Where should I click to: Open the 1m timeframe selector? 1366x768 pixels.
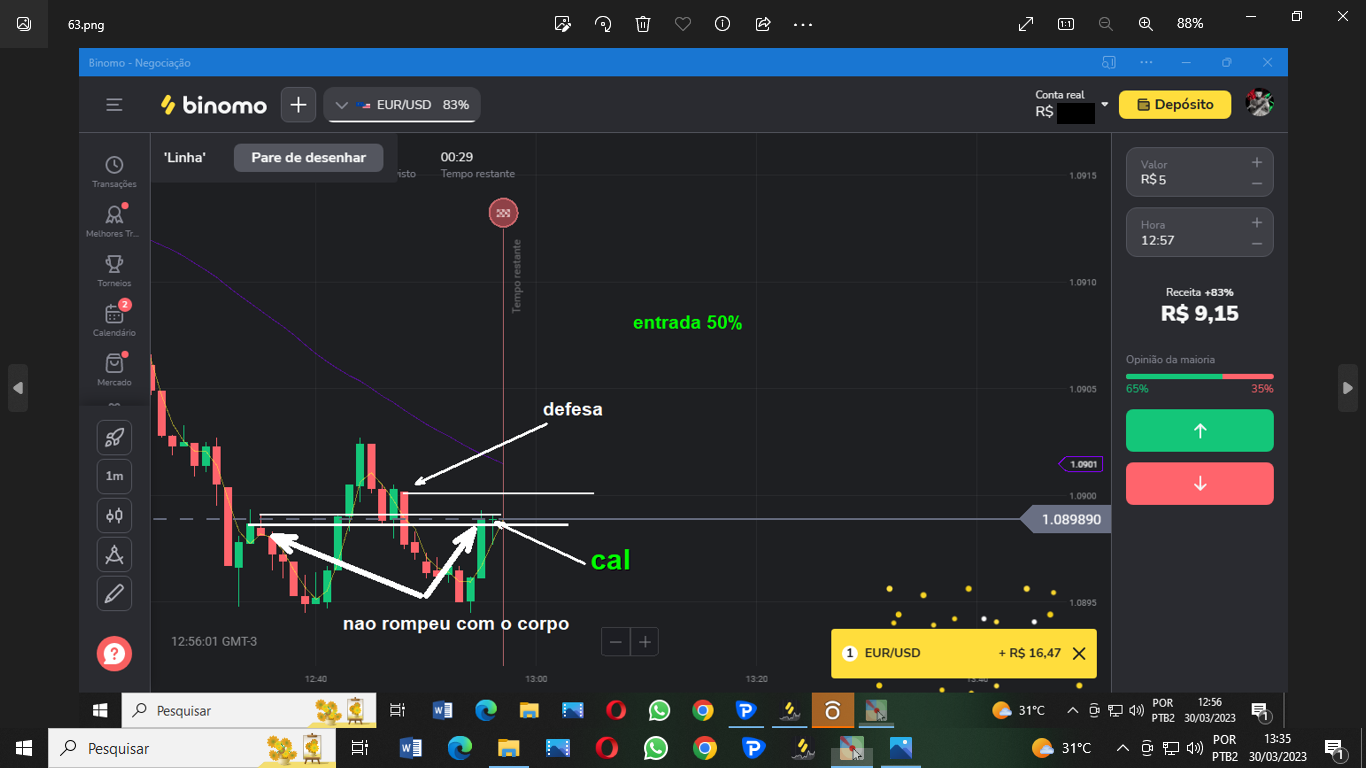pyautogui.click(x=114, y=477)
